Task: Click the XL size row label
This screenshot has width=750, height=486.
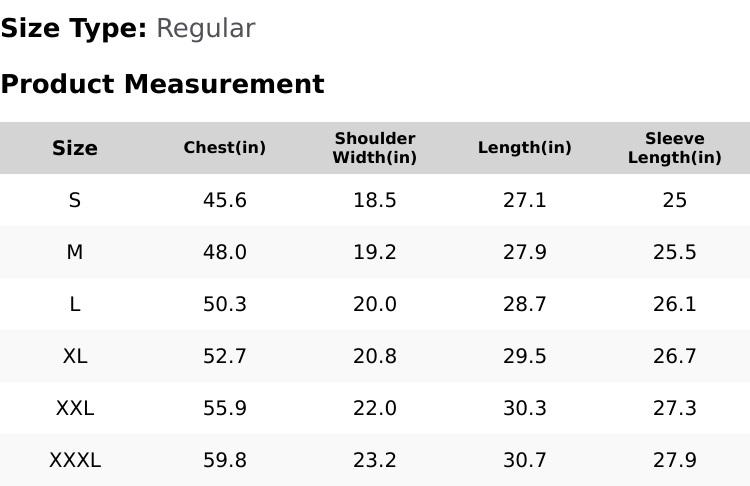Action: [75, 356]
